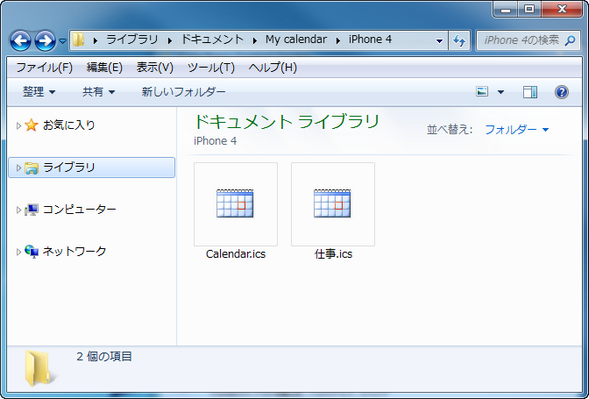This screenshot has height=399, width=589.
Task: Change the view with the view icon
Action: click(482, 92)
